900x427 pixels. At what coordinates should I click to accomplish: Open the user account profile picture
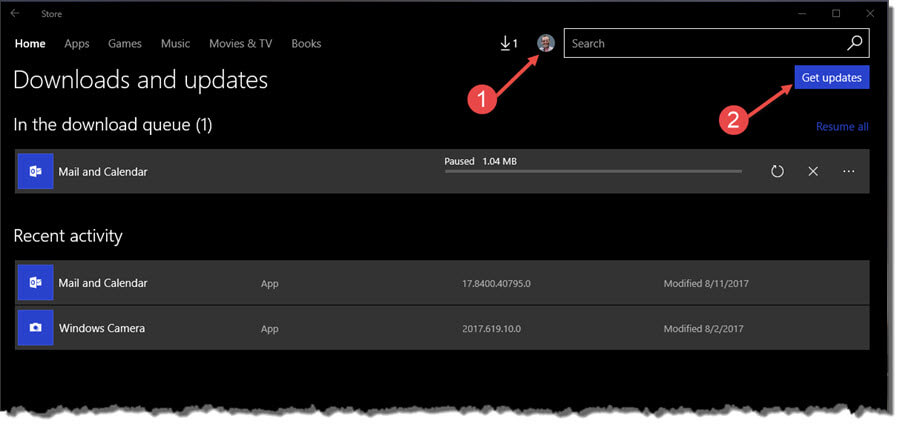coord(546,43)
